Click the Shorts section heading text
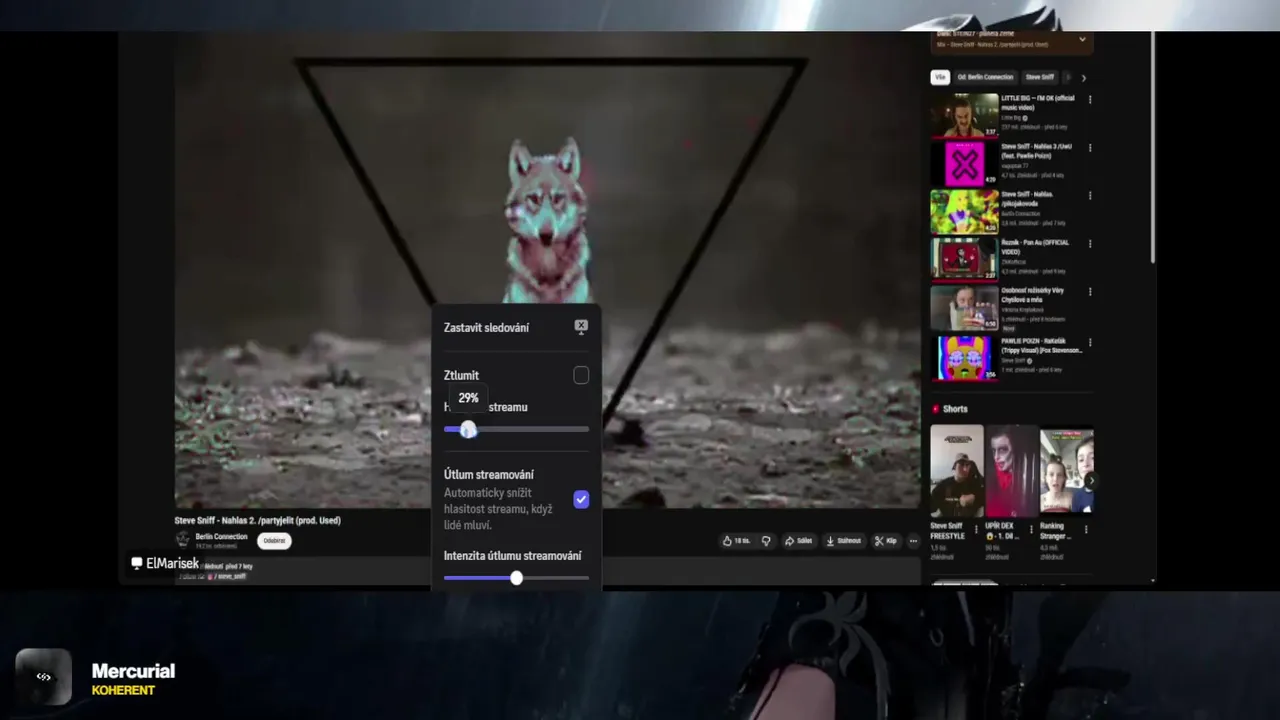Viewport: 1280px width, 720px height. pyautogui.click(x=955, y=409)
